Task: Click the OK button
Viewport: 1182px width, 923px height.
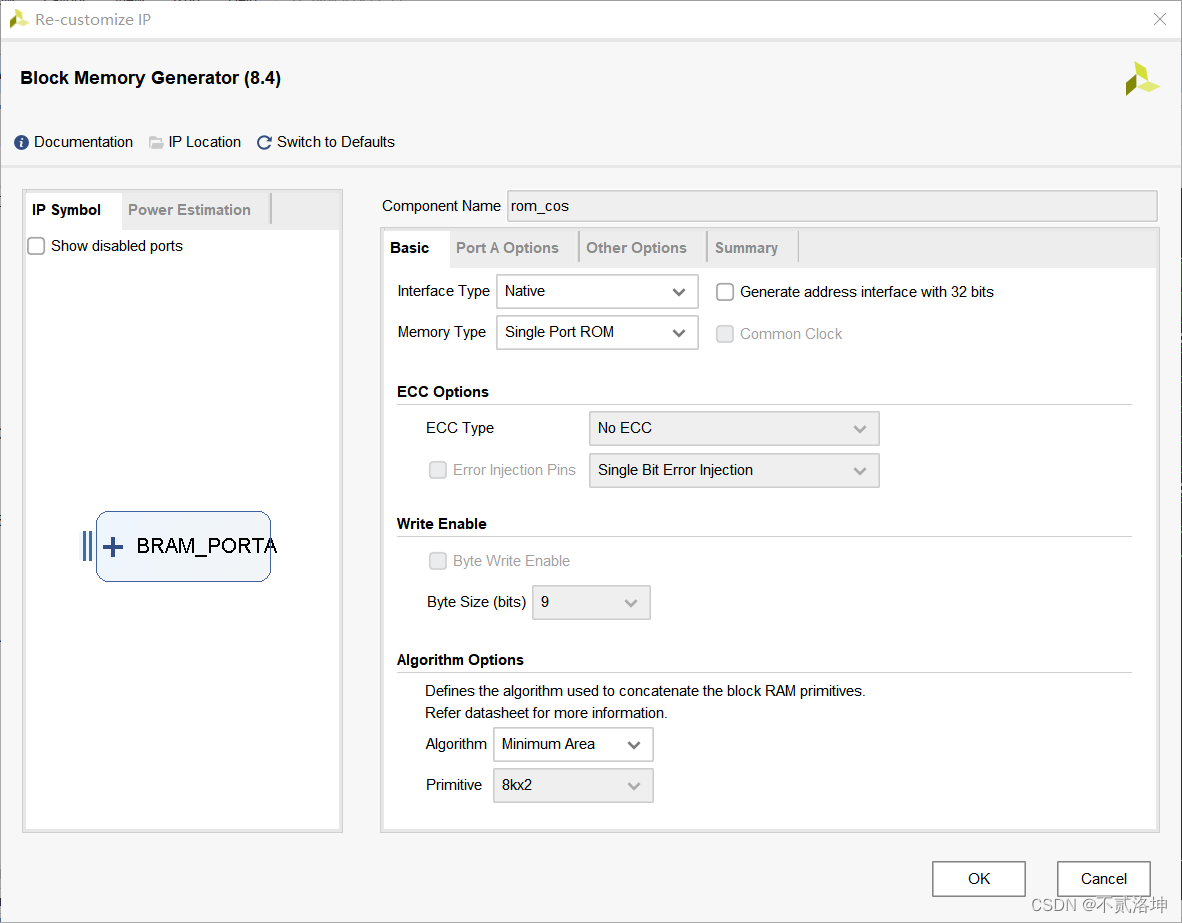Action: [x=978, y=879]
